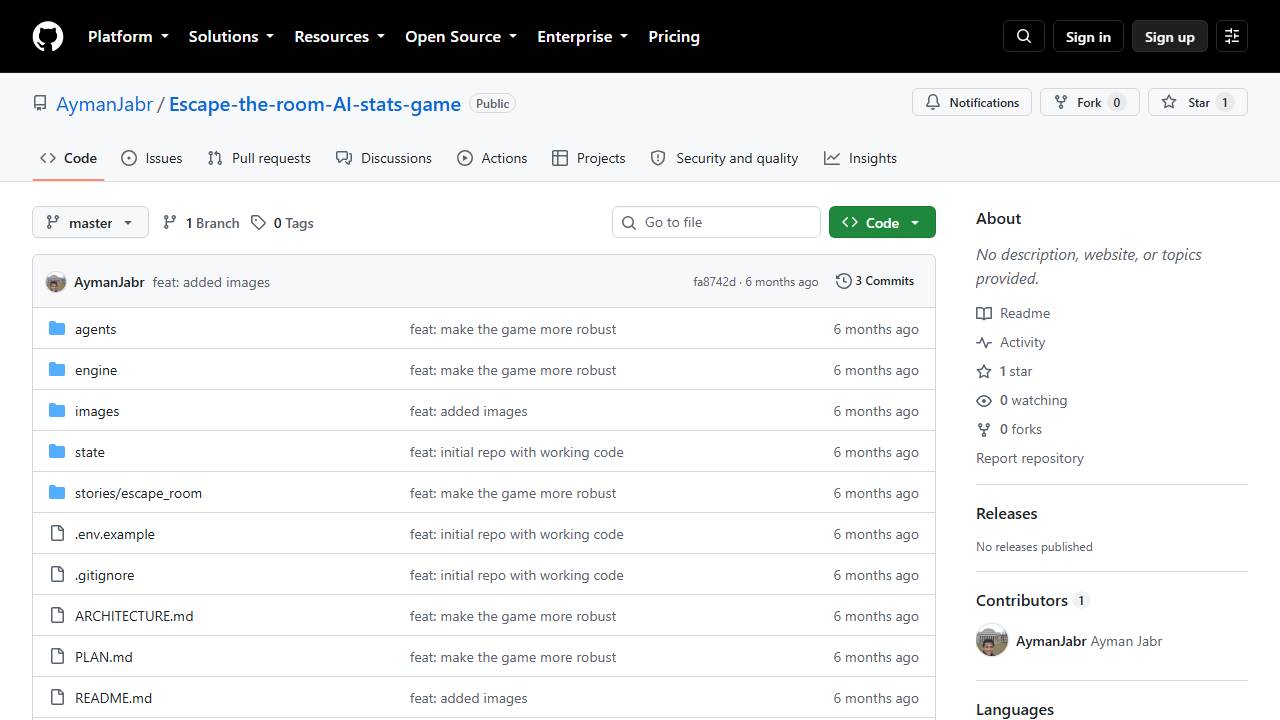Open the README.md file in the list
The image size is (1280, 720).
(x=113, y=698)
